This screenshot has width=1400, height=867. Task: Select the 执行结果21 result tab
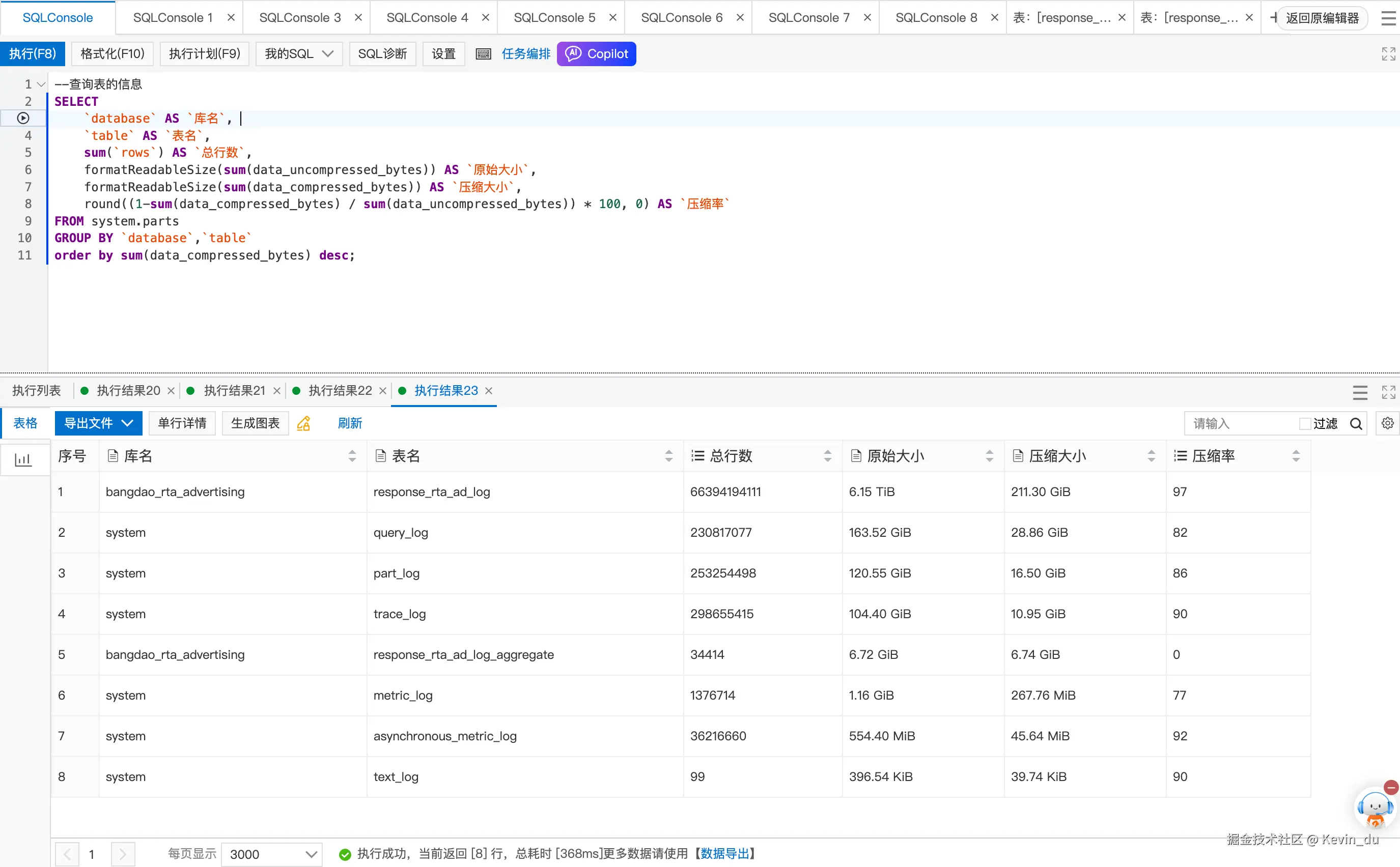(x=234, y=391)
